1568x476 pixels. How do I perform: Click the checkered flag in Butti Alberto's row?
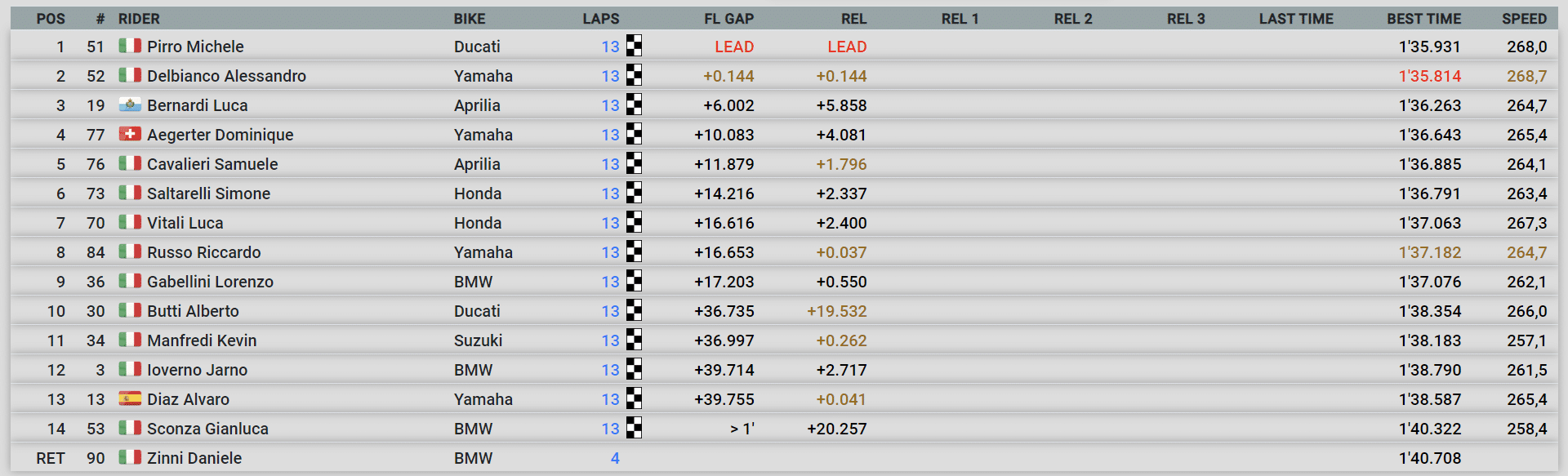tap(634, 310)
